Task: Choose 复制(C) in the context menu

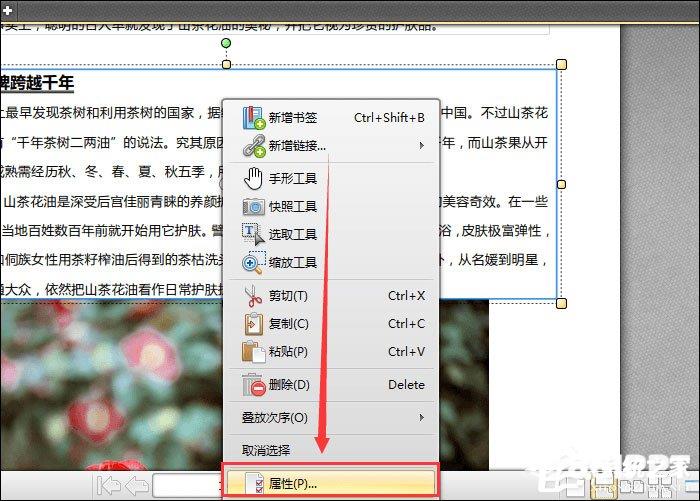Action: coord(331,324)
